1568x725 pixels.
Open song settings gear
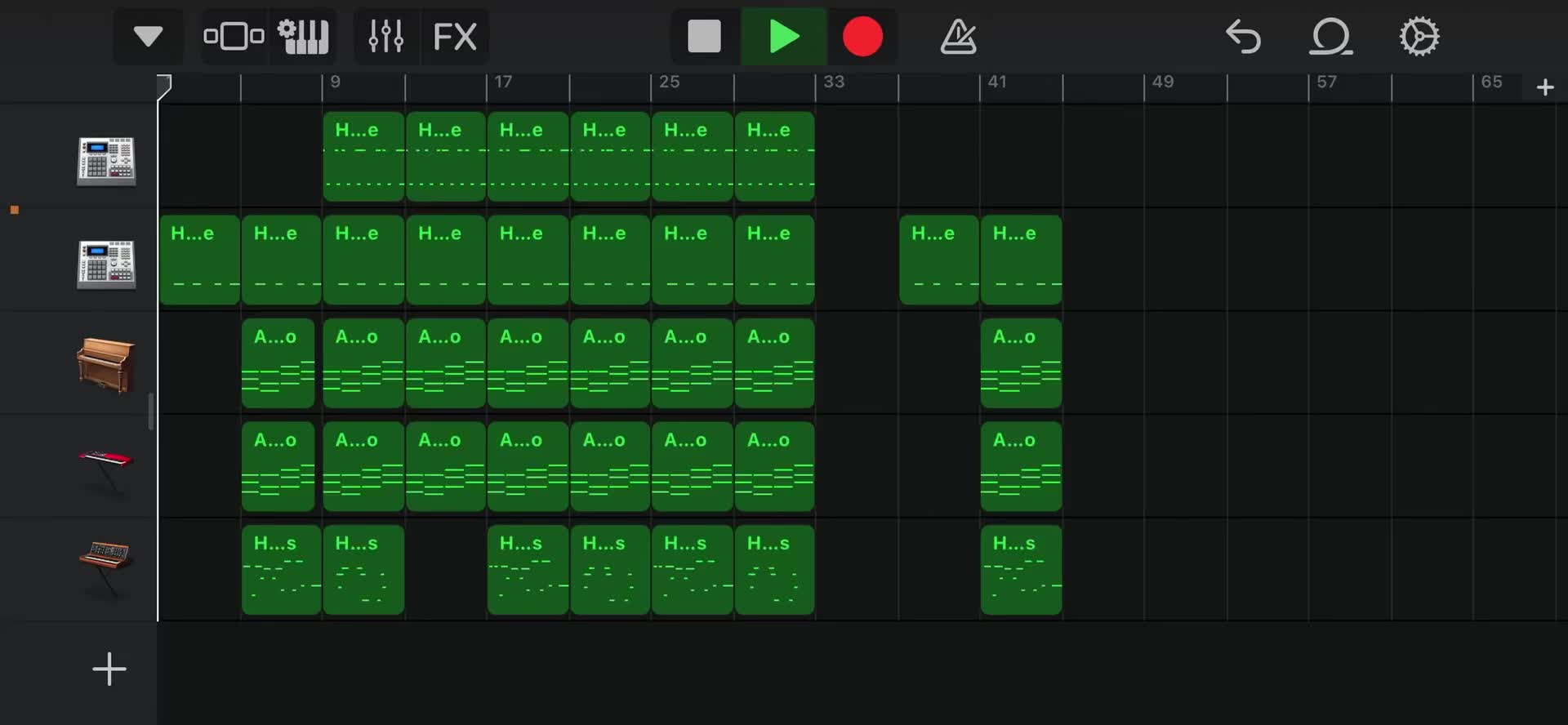1419,37
